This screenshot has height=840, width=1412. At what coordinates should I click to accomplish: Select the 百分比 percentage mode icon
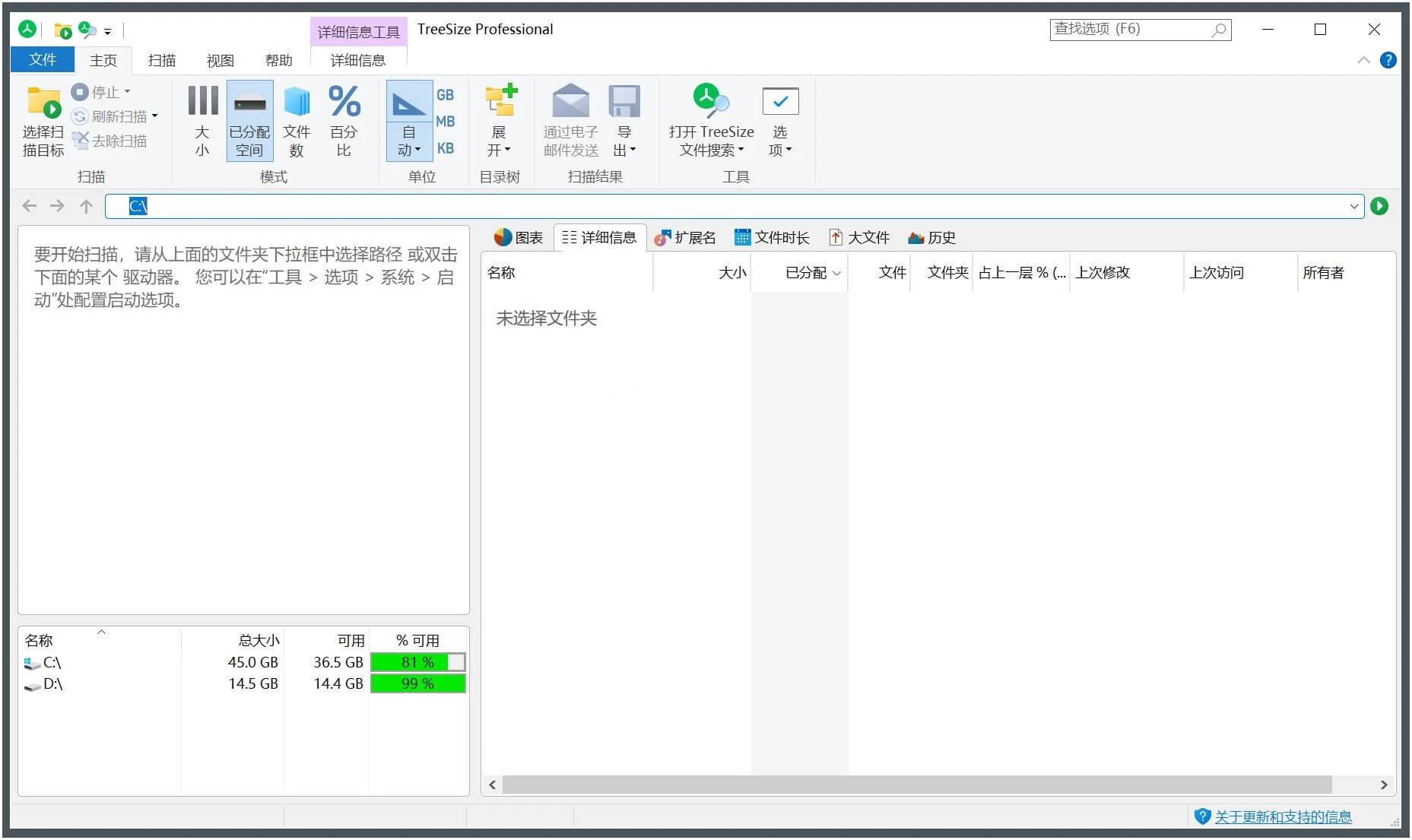pyautogui.click(x=344, y=120)
